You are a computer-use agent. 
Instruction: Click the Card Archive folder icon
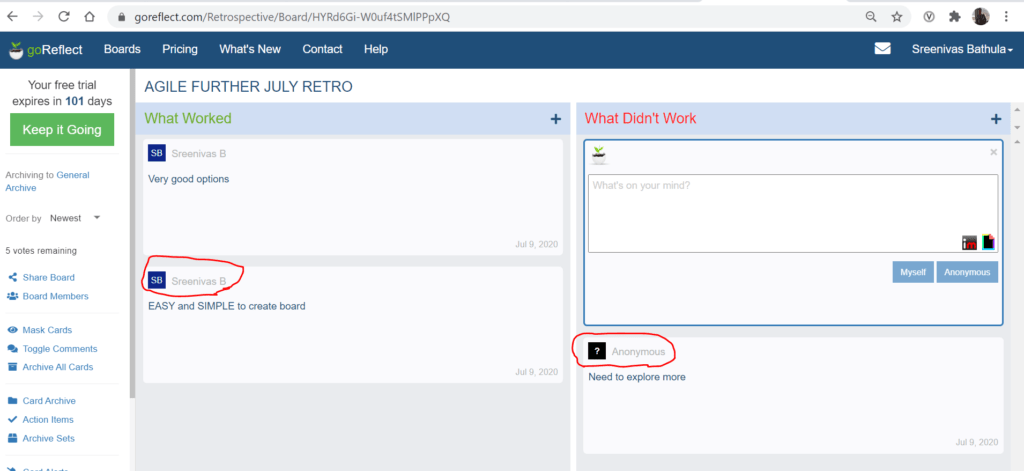coord(12,401)
